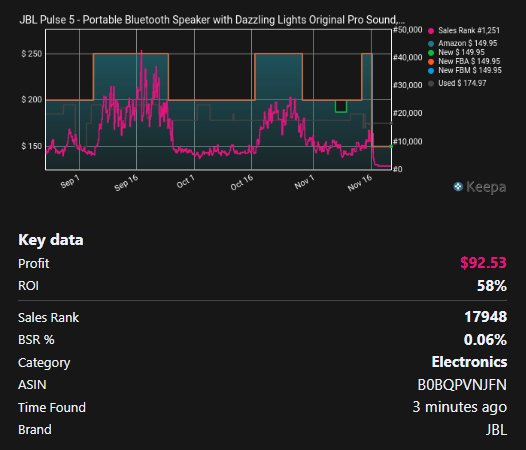Viewport: 526px width, 450px height.
Task: Click the 0.06% BSR value
Action: click(x=485, y=340)
